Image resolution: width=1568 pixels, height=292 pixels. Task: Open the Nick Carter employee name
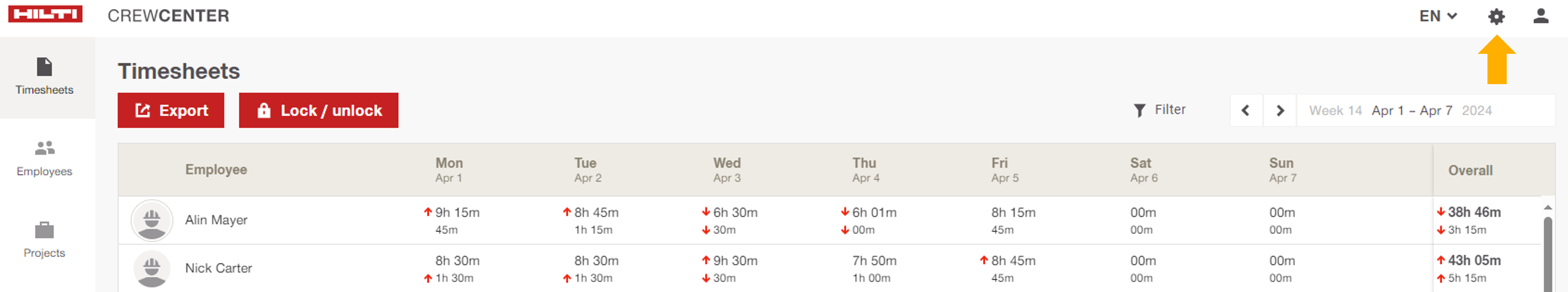point(218,268)
